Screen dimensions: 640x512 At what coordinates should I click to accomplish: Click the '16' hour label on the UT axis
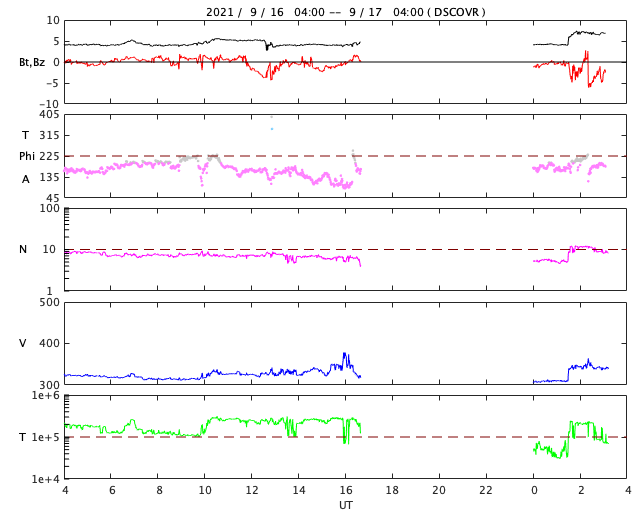346,490
